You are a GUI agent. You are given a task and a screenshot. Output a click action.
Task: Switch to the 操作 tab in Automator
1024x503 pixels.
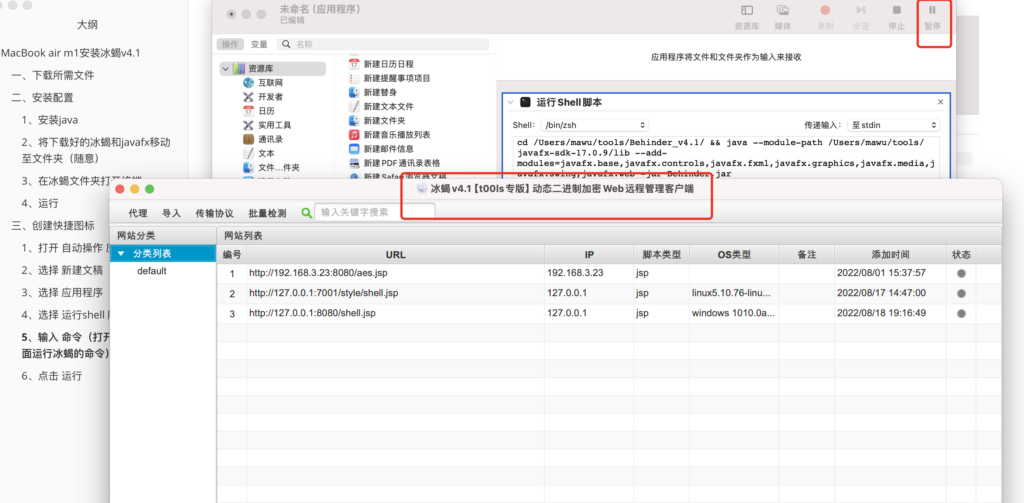point(231,44)
